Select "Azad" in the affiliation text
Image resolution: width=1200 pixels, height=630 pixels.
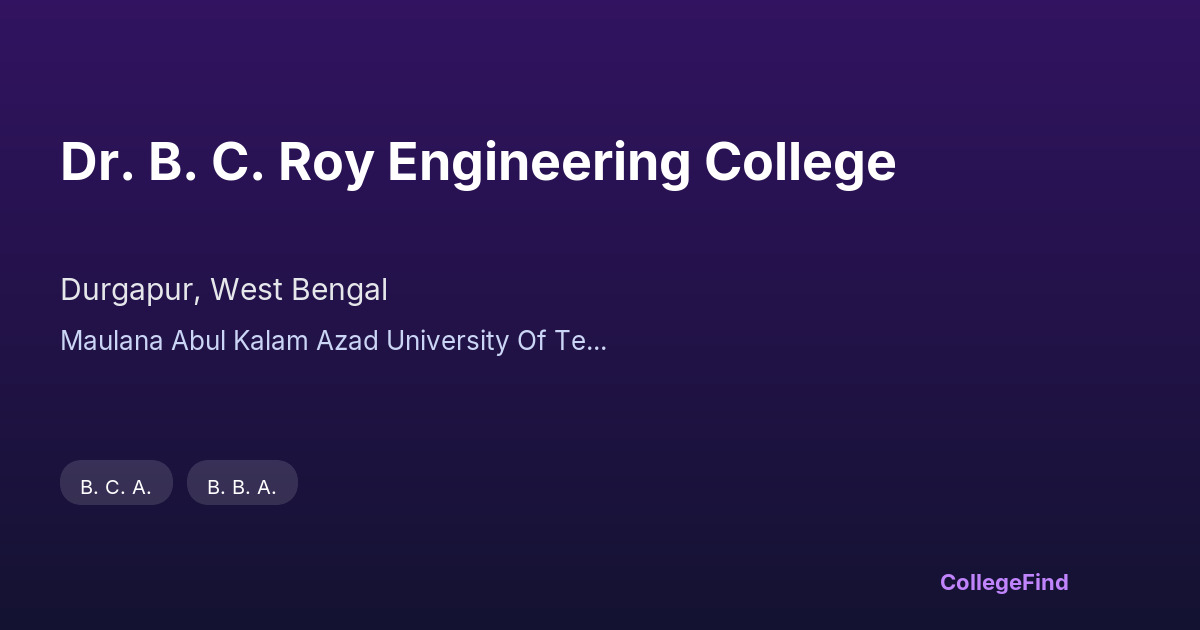point(347,341)
